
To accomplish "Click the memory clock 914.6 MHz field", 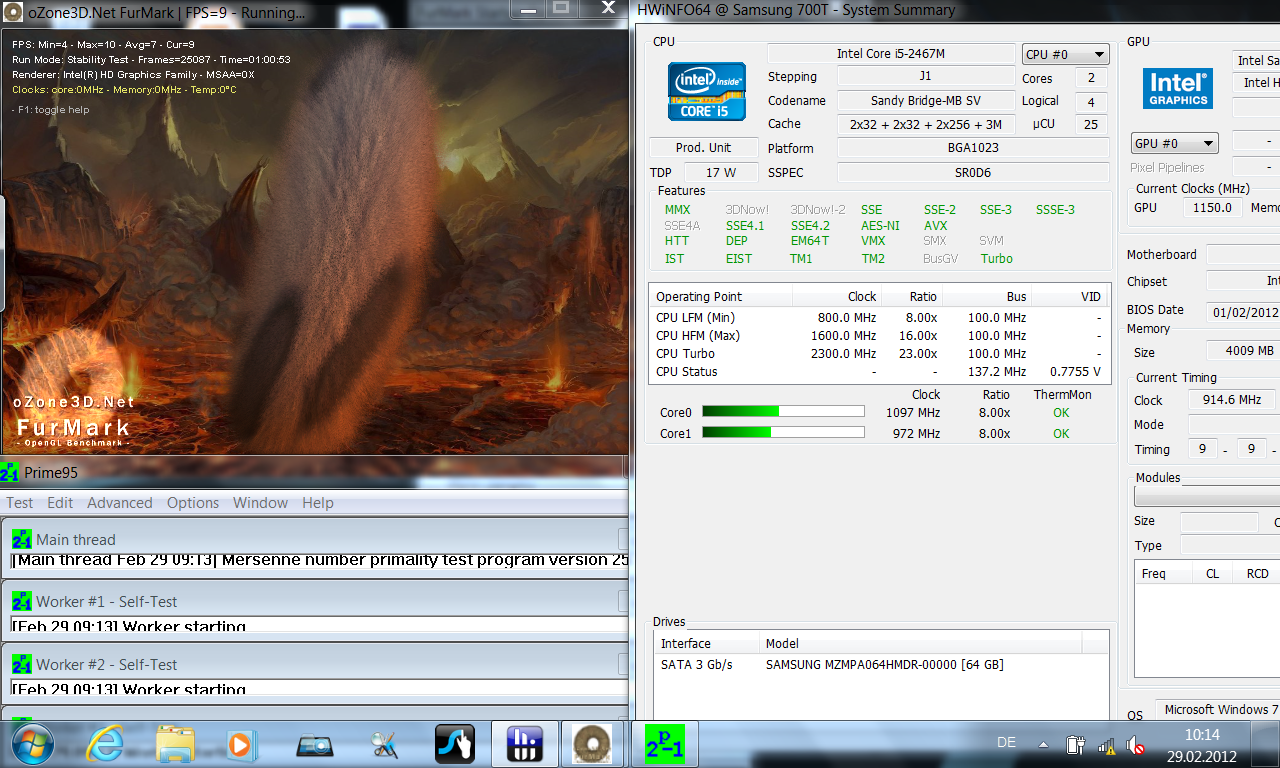I will tap(1232, 400).
